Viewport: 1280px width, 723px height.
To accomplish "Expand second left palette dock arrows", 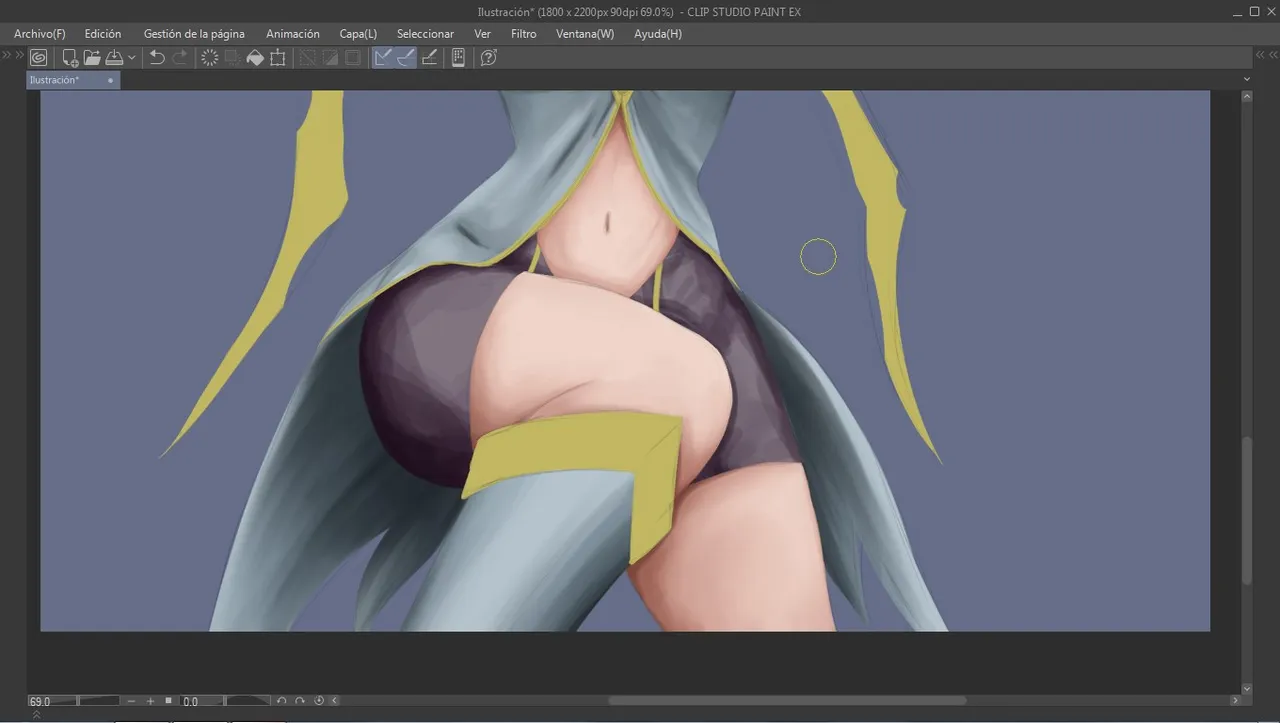I will 19,55.
